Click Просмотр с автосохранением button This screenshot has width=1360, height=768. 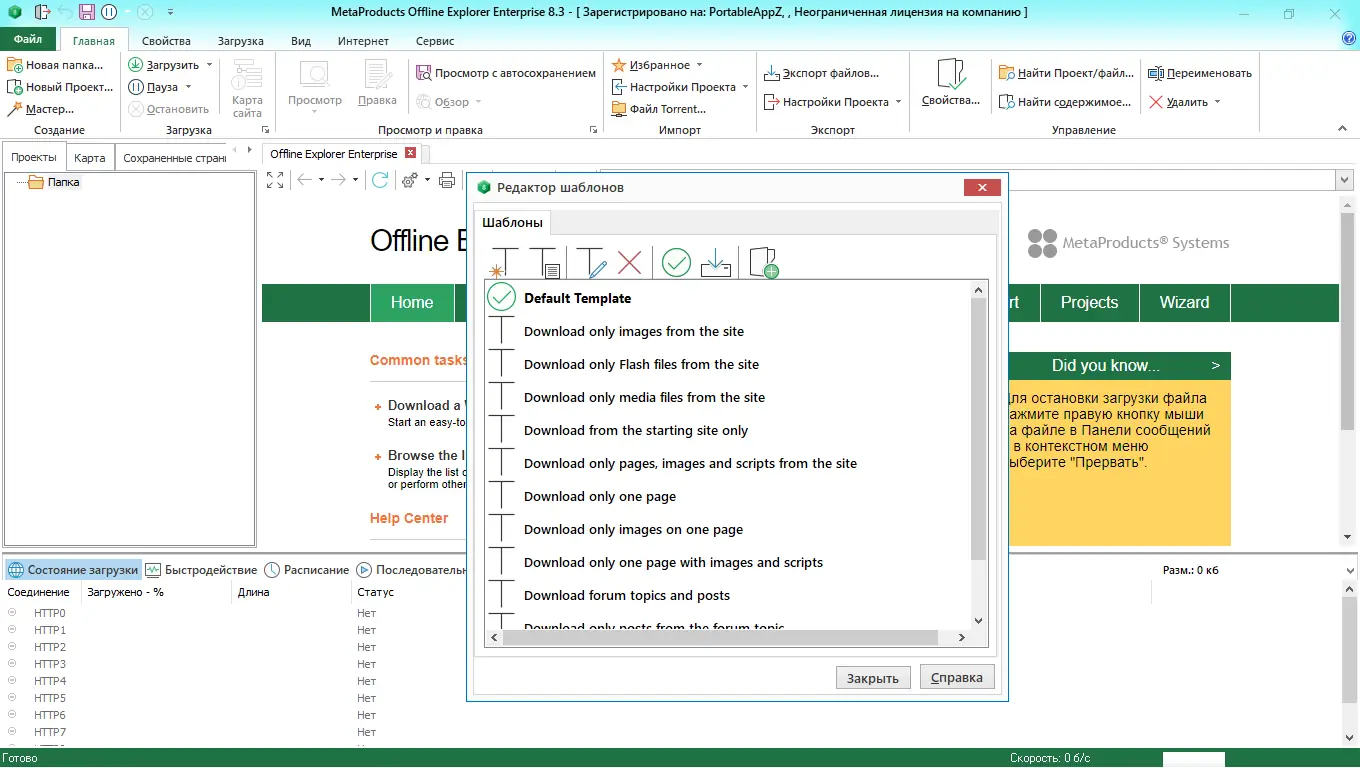pos(506,73)
